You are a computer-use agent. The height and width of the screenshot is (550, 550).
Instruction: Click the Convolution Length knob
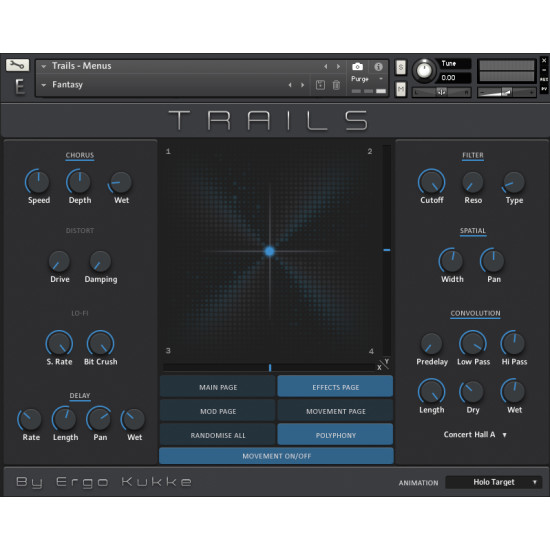point(431,392)
